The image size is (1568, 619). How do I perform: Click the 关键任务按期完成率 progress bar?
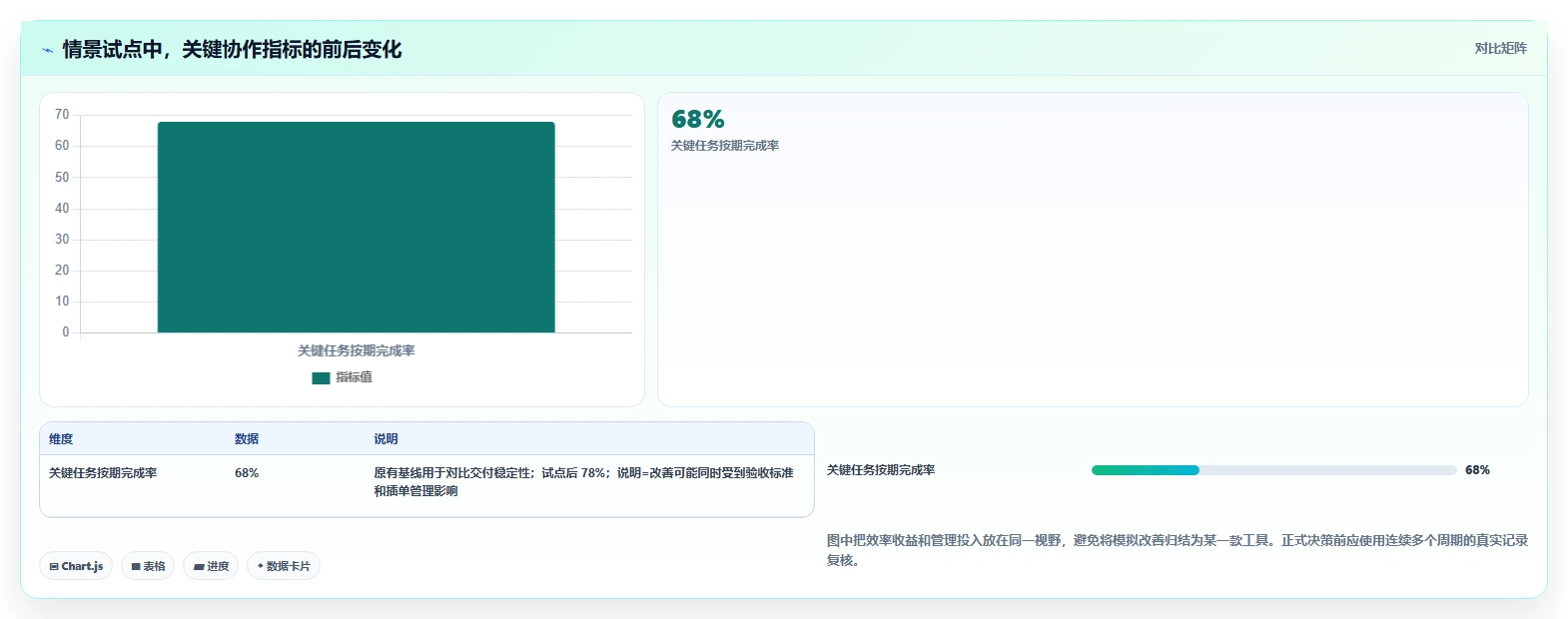(1273, 470)
